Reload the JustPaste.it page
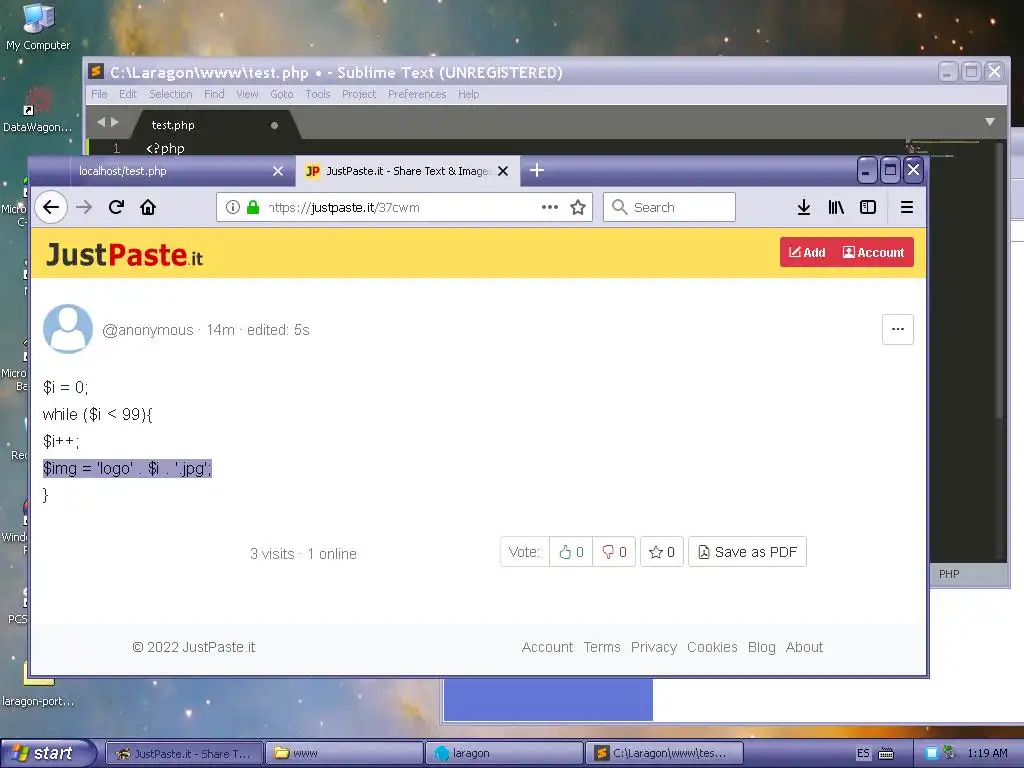Viewport: 1024px width, 768px height. click(x=116, y=208)
